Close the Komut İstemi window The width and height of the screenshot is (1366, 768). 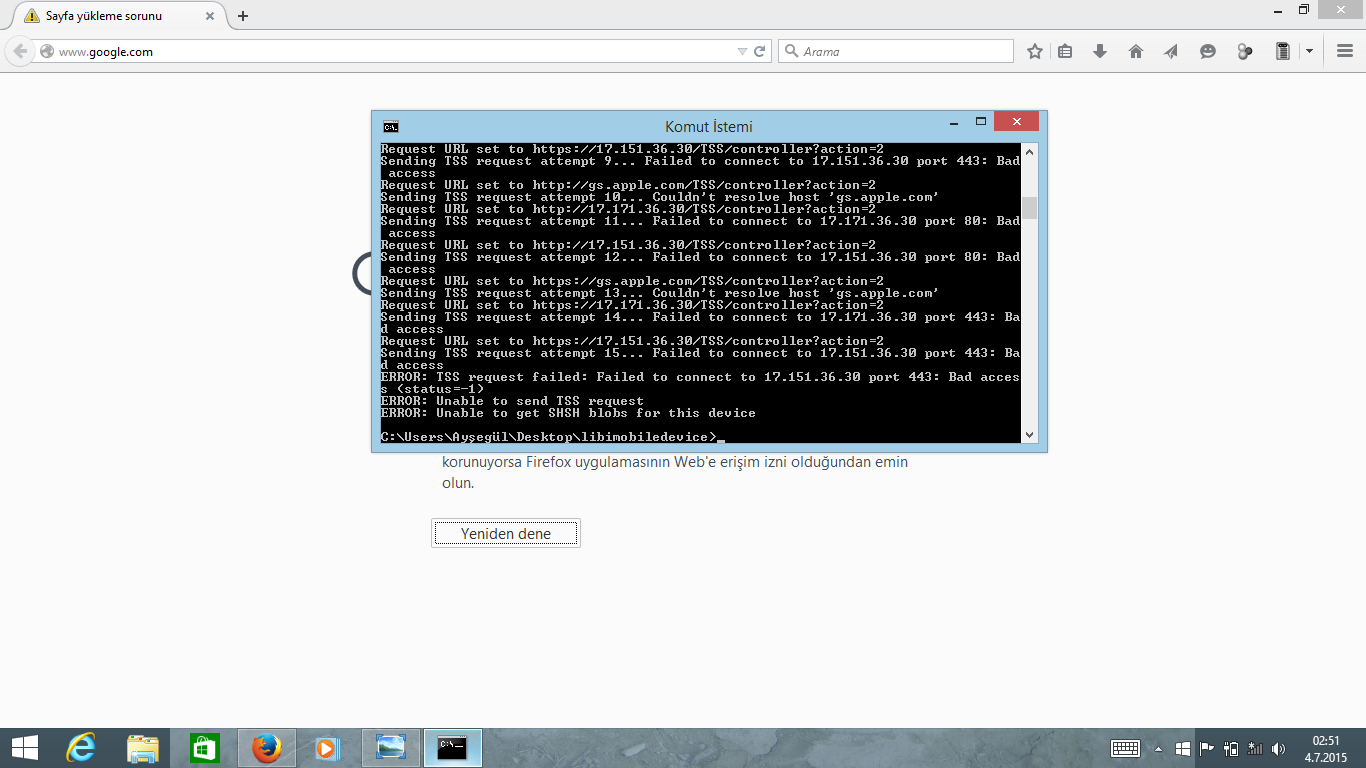(1016, 122)
